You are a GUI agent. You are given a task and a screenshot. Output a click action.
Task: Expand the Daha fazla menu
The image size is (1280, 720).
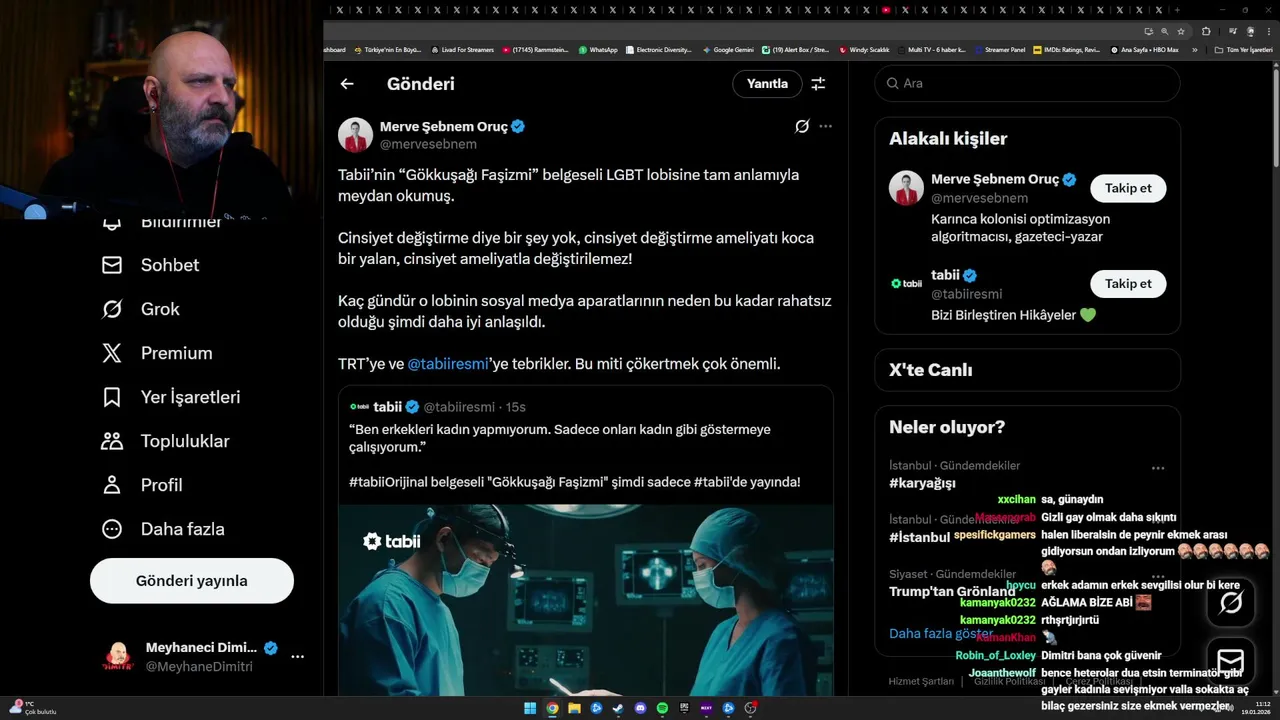(163, 529)
